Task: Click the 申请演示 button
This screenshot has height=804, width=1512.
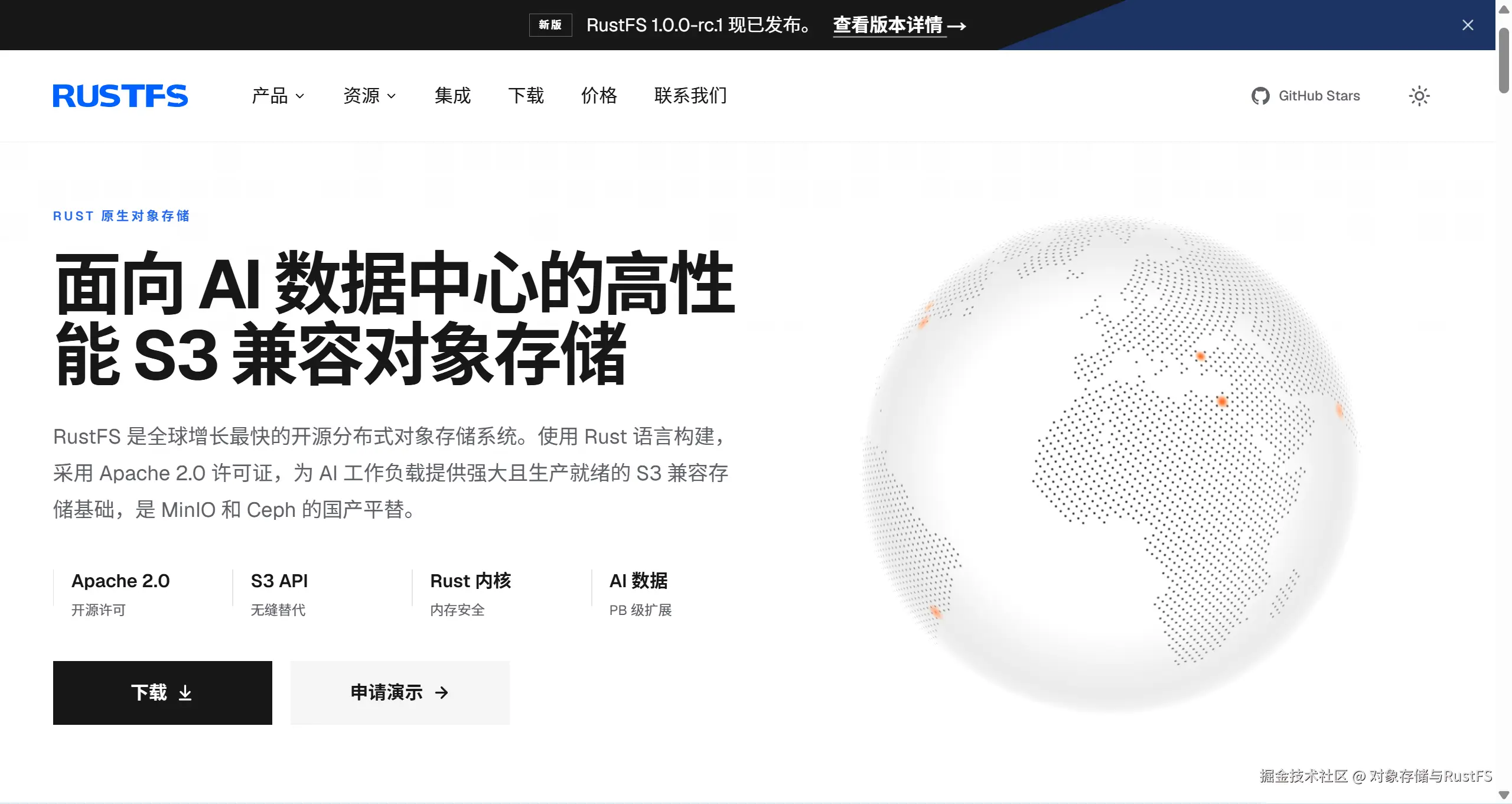Action: [x=400, y=692]
